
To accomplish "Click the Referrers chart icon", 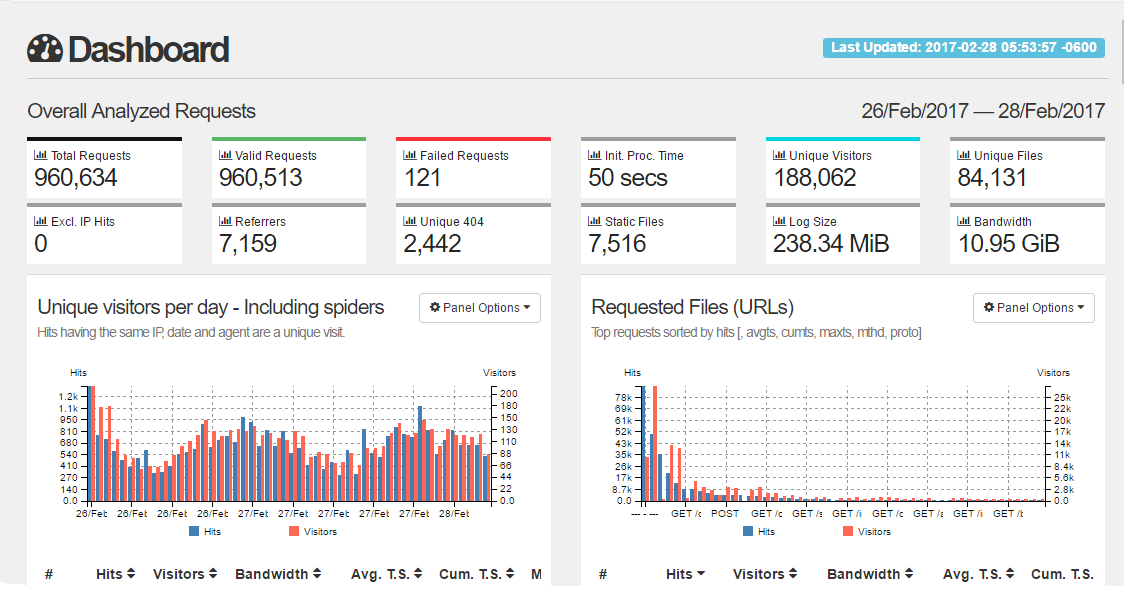I will (225, 221).
